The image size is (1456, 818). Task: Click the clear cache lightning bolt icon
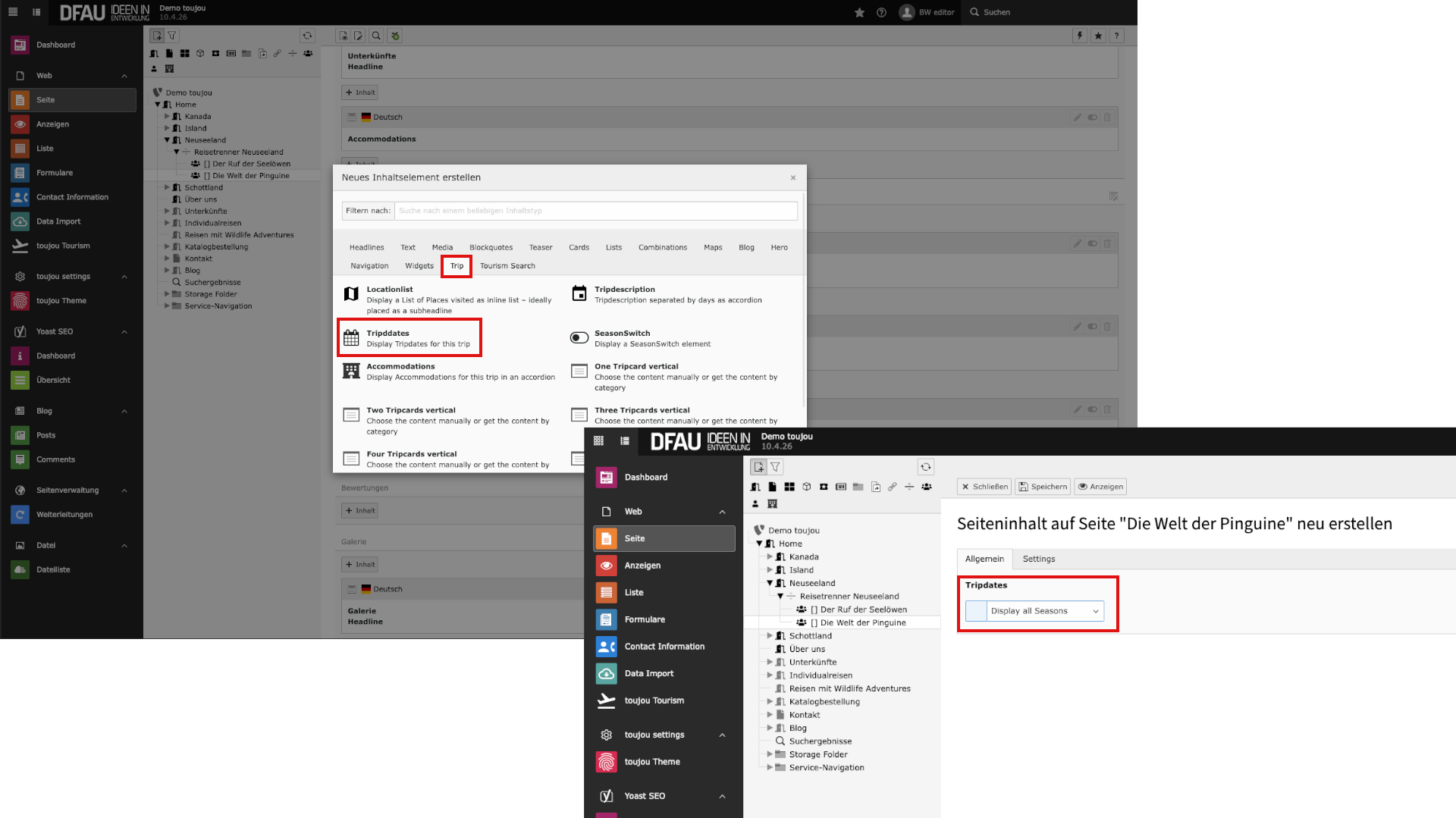(1080, 36)
